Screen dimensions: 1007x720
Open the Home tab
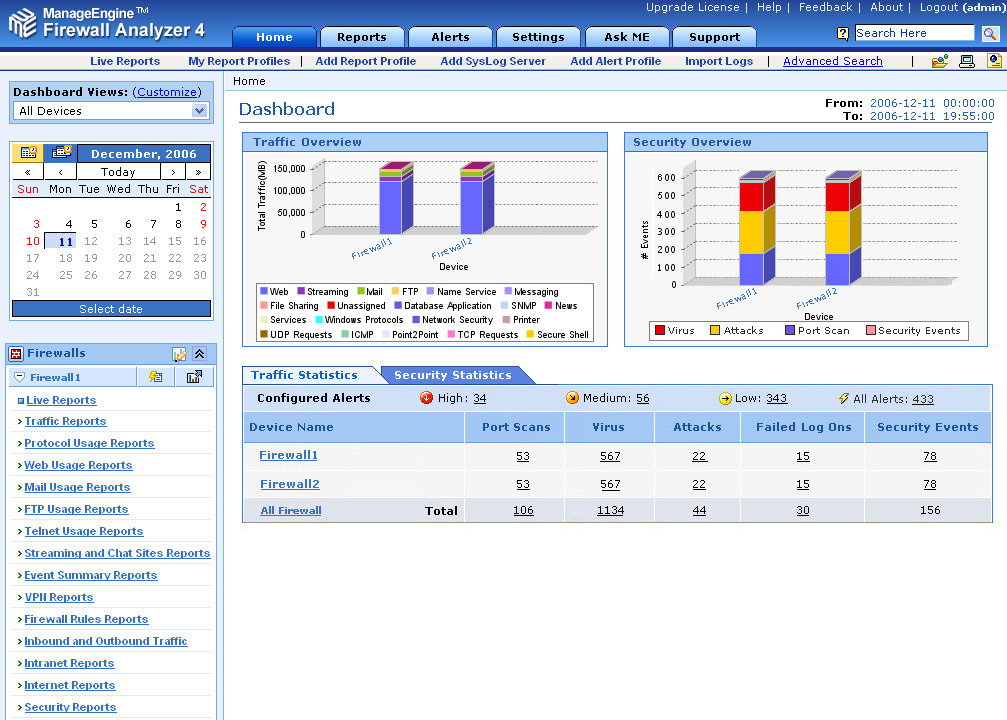tap(274, 37)
